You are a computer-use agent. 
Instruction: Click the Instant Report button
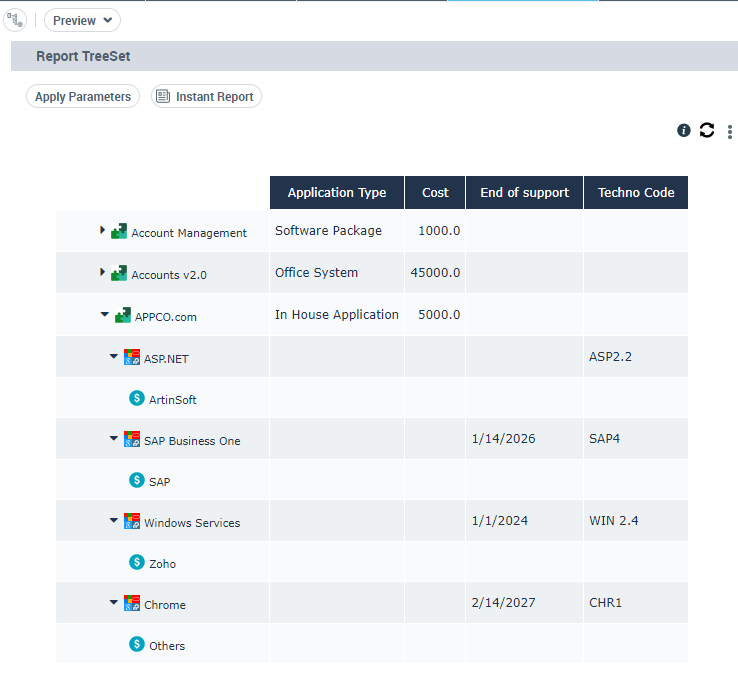tap(206, 97)
